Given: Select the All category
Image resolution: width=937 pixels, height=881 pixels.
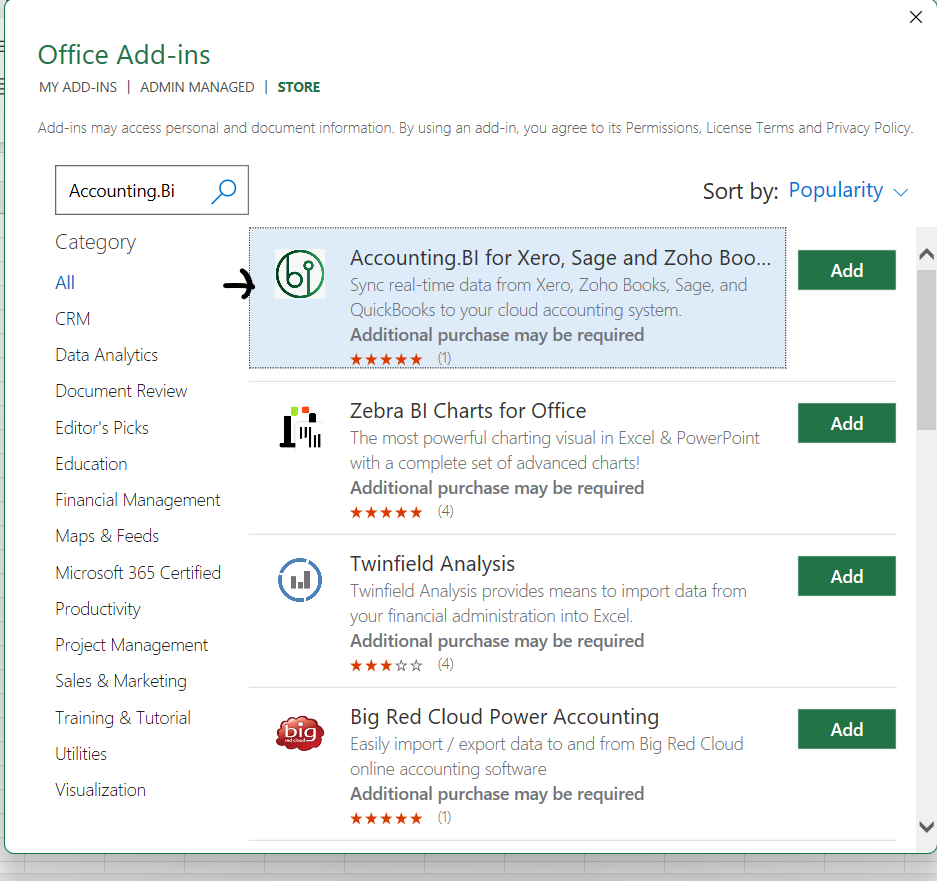Looking at the screenshot, I should click(65, 282).
